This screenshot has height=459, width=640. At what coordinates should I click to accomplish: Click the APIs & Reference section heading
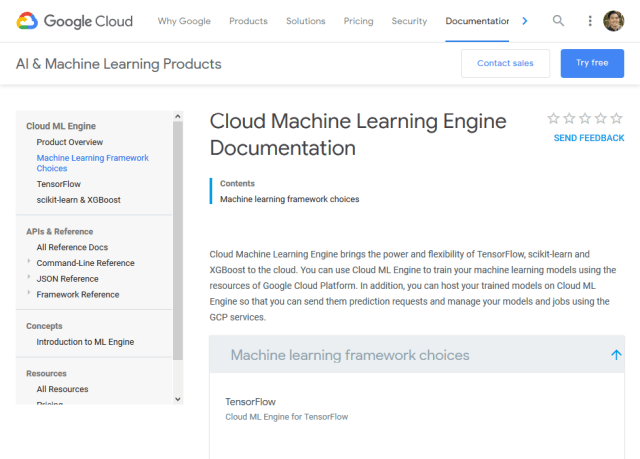click(60, 231)
